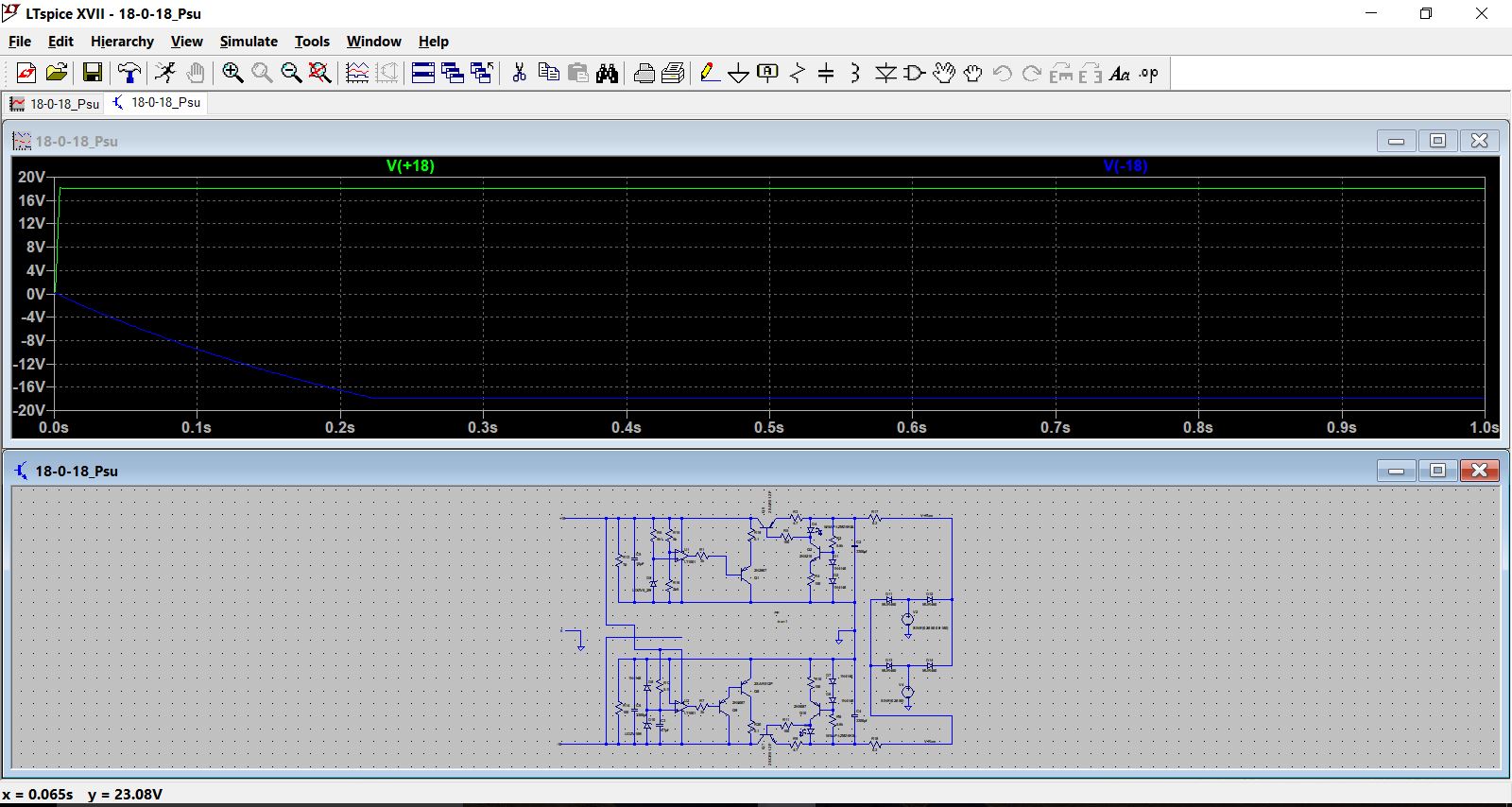Click the Mirror component icon
Image resolution: width=1512 pixels, height=807 pixels.
tap(1091, 73)
